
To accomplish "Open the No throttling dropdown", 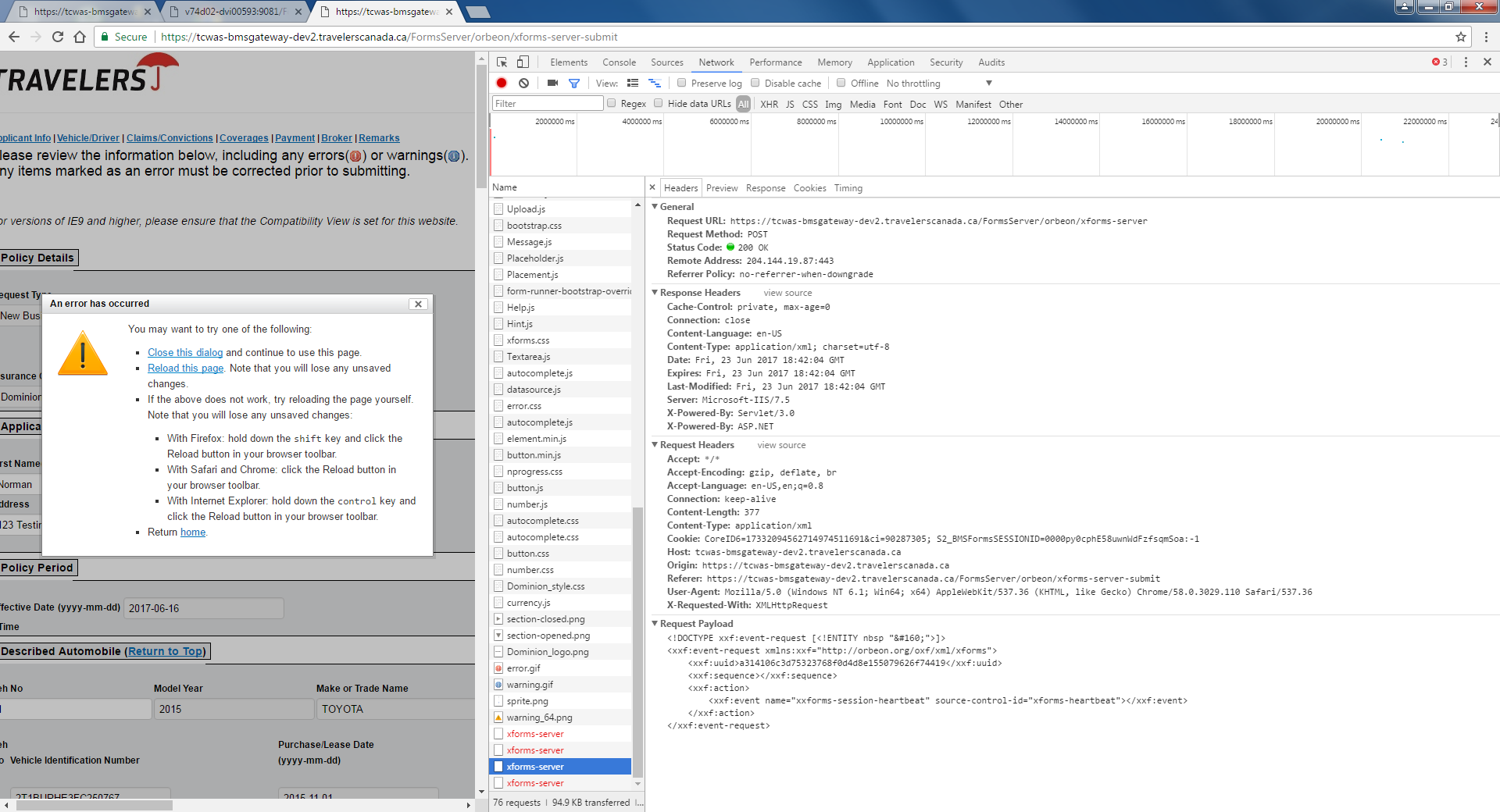I will pyautogui.click(x=938, y=84).
